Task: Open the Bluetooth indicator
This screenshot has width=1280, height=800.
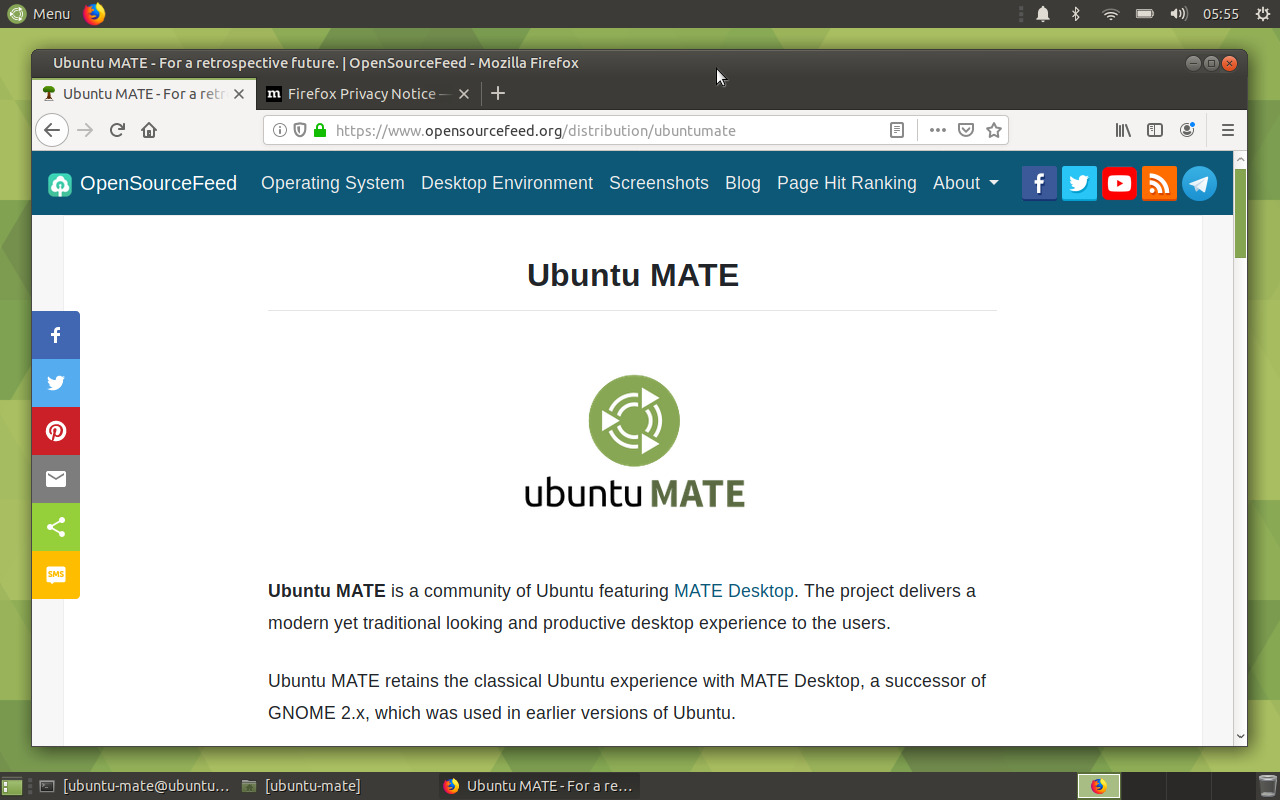Action: [x=1076, y=14]
